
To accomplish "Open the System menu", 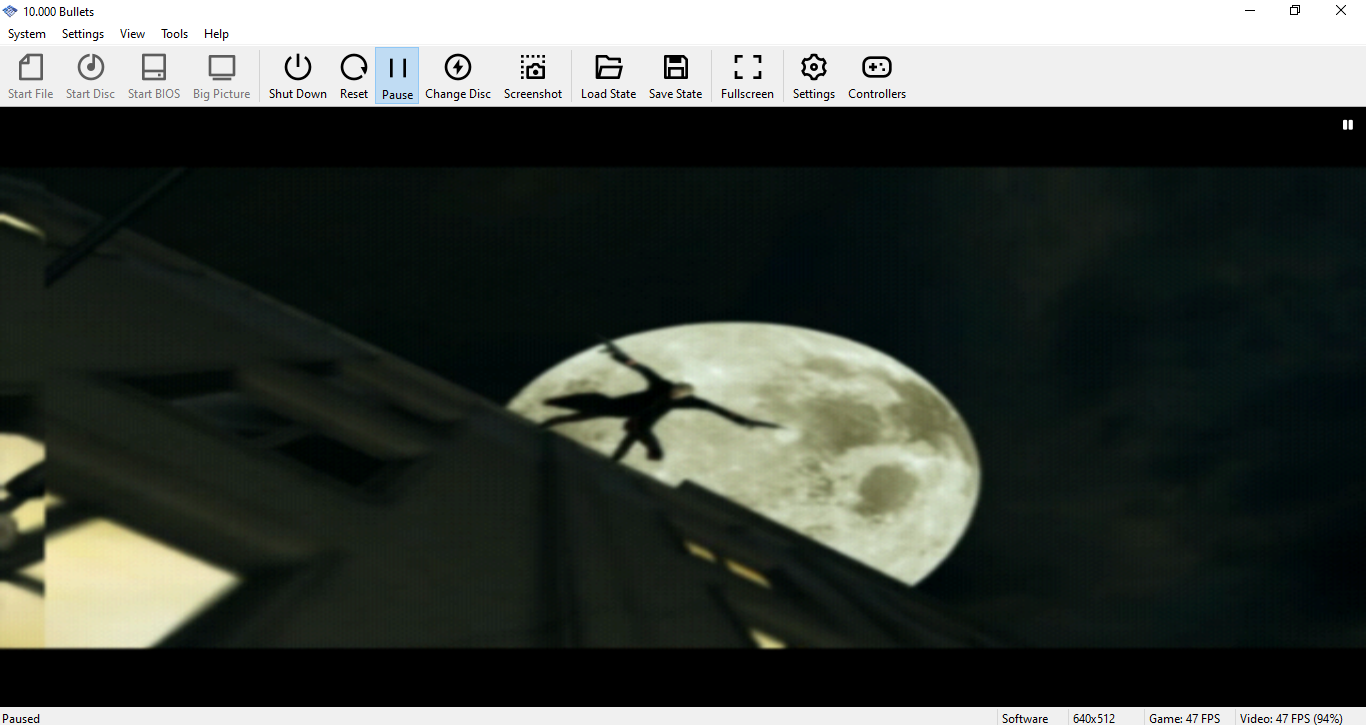I will [x=27, y=34].
